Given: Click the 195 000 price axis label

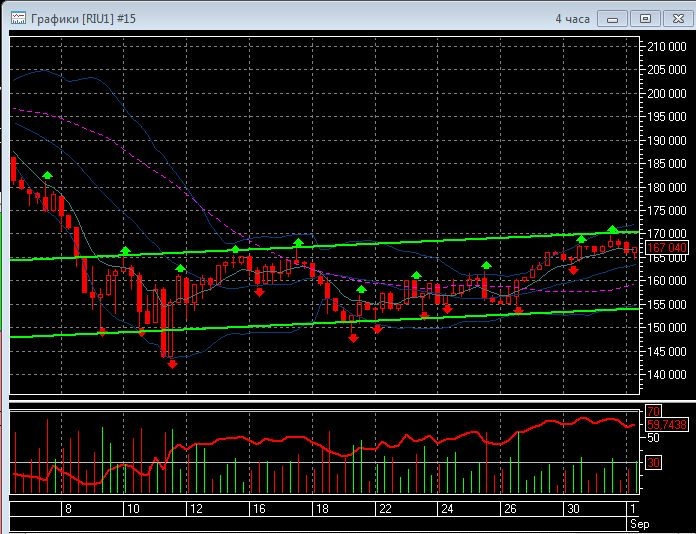Looking at the screenshot, I should pos(666,117).
